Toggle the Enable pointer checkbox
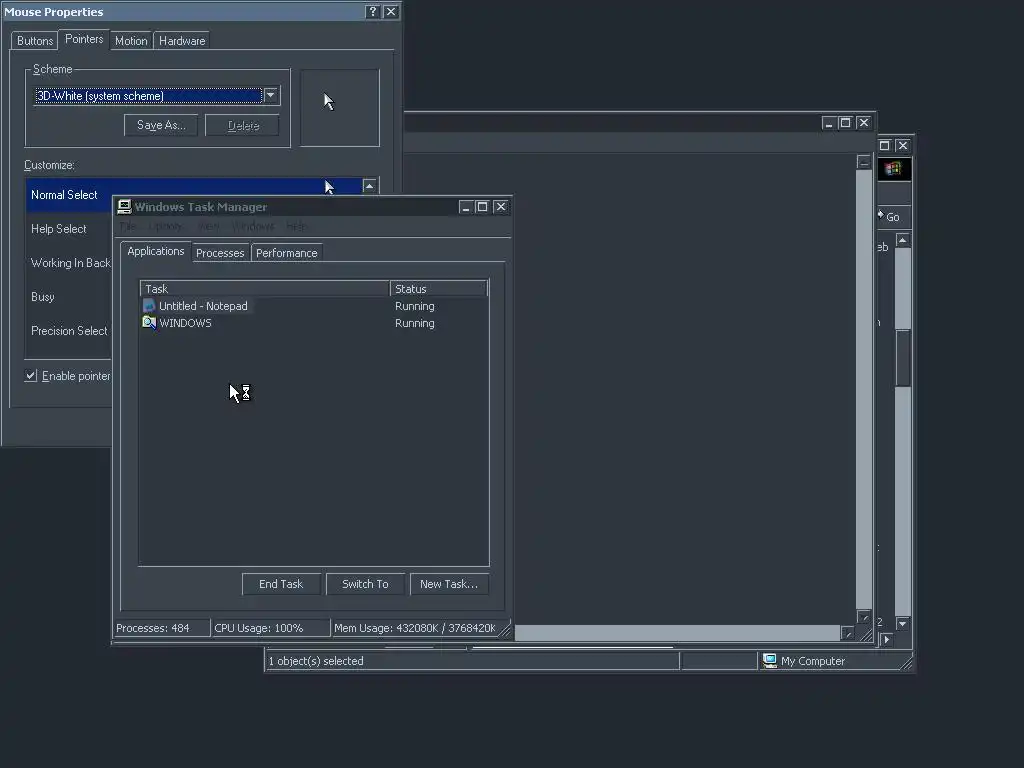 [31, 376]
